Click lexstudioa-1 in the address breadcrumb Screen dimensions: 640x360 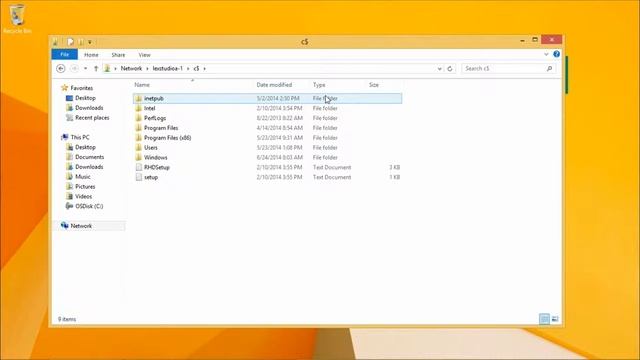pyautogui.click(x=168, y=69)
